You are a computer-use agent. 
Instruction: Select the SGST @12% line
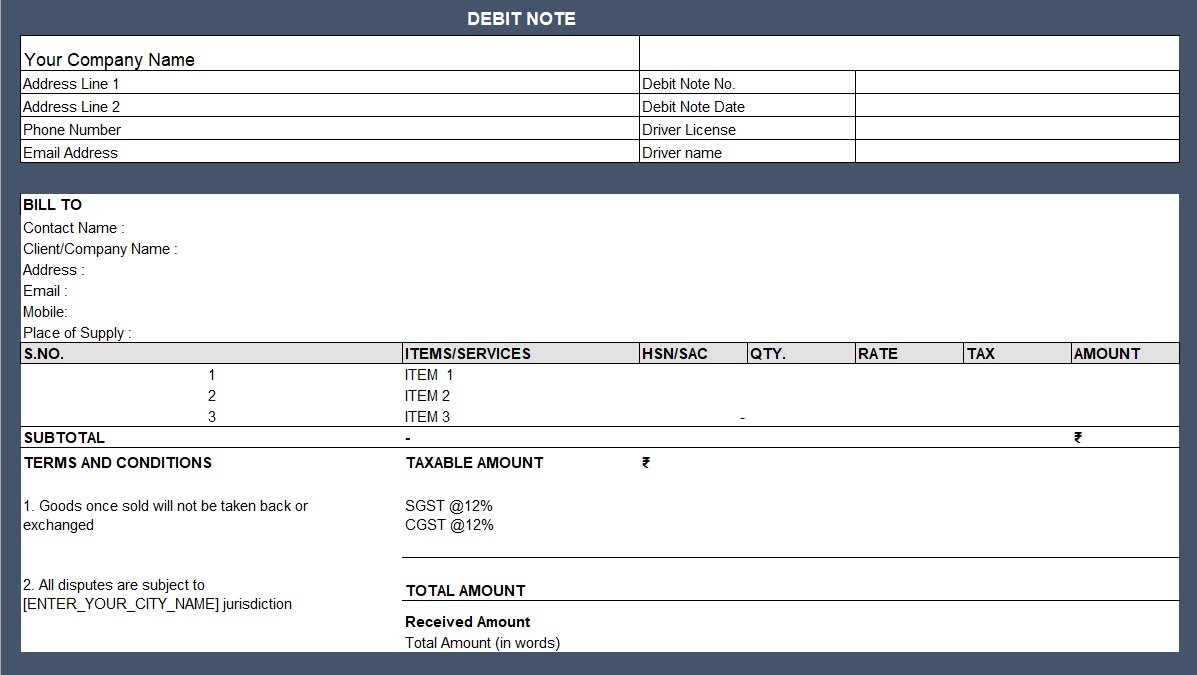click(448, 505)
